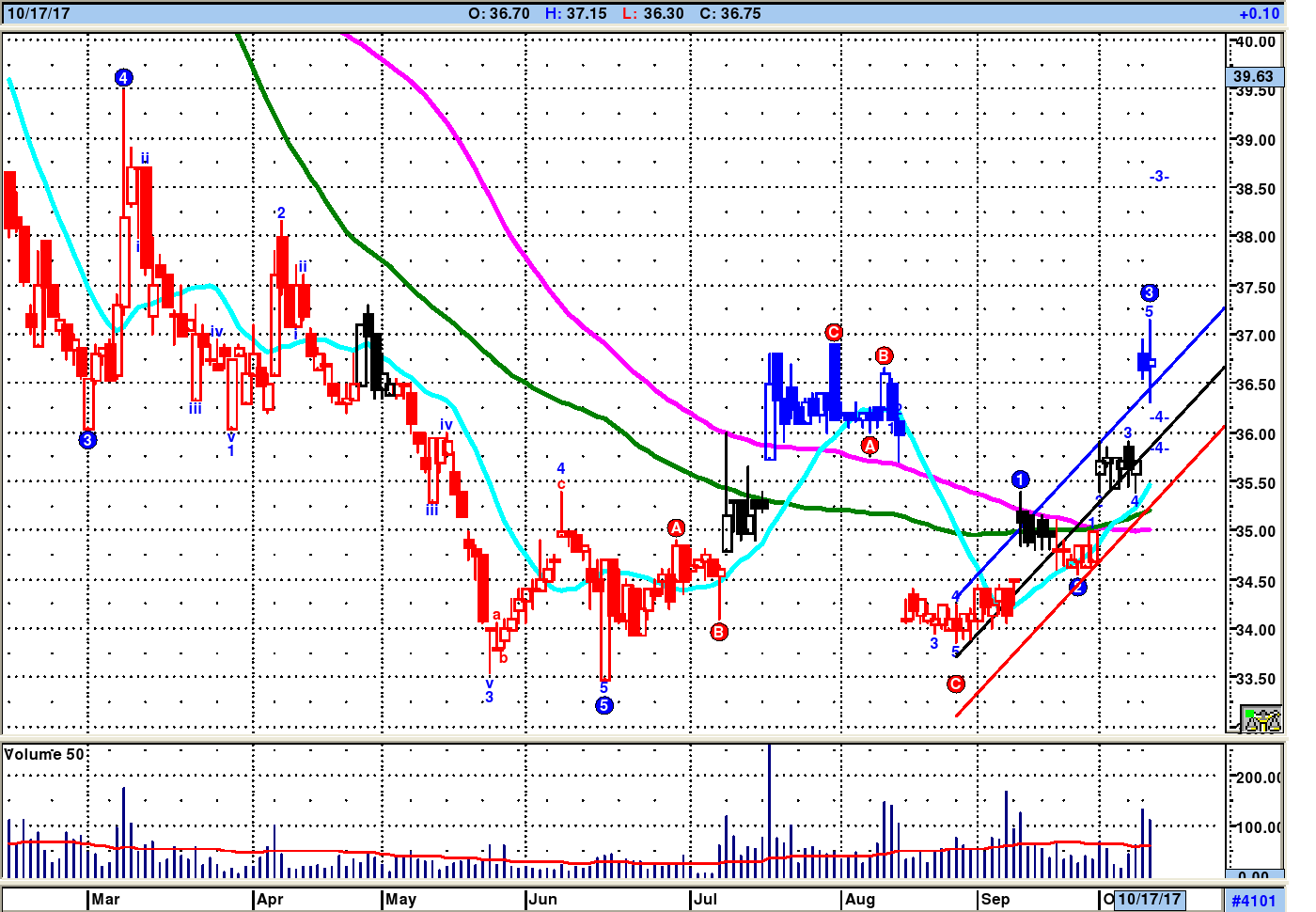Click blue circled 3 marker at October high
This screenshot has width=1316, height=912.
1149,292
